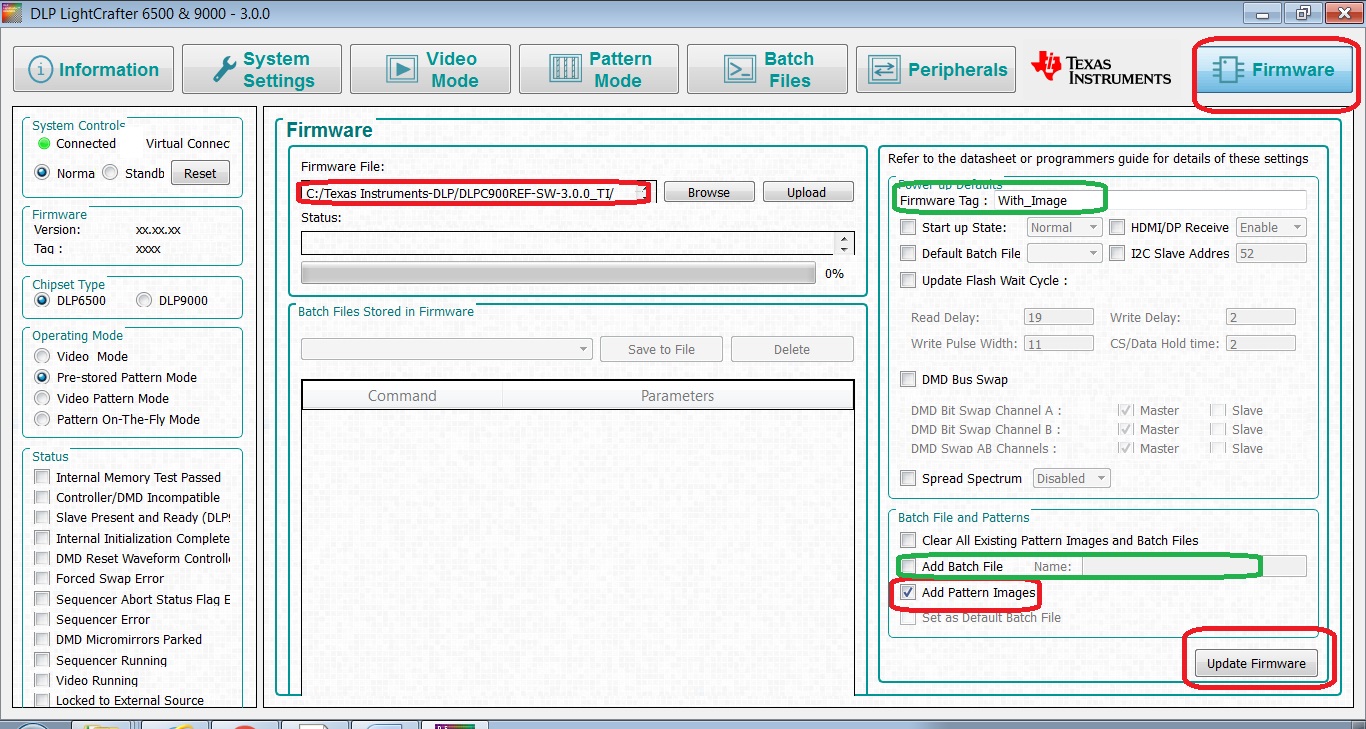Check Update Flash Wait Cycle
The width and height of the screenshot is (1366, 729).
point(908,280)
